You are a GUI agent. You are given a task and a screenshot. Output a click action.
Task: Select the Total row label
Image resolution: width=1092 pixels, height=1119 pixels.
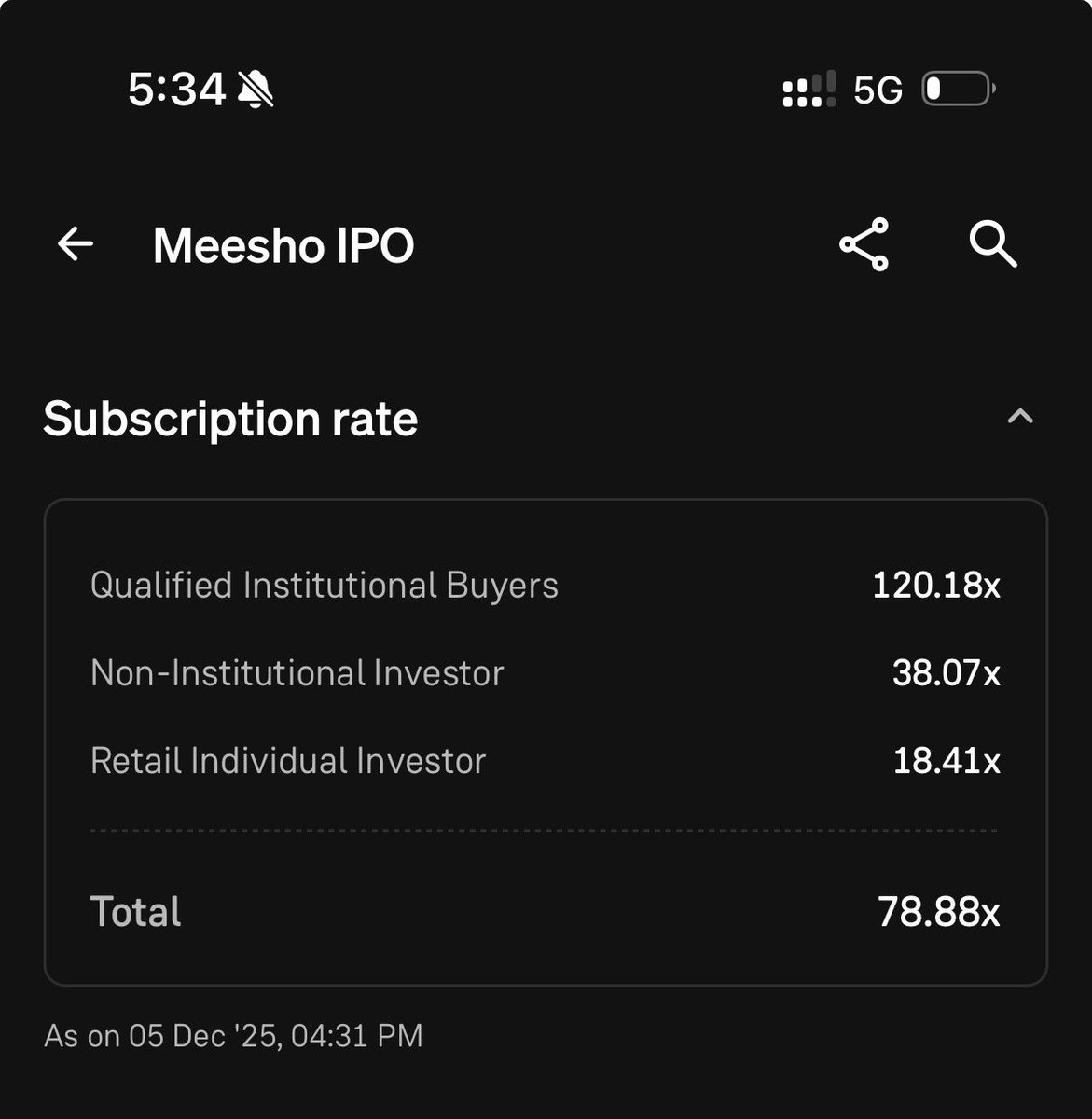pos(136,911)
